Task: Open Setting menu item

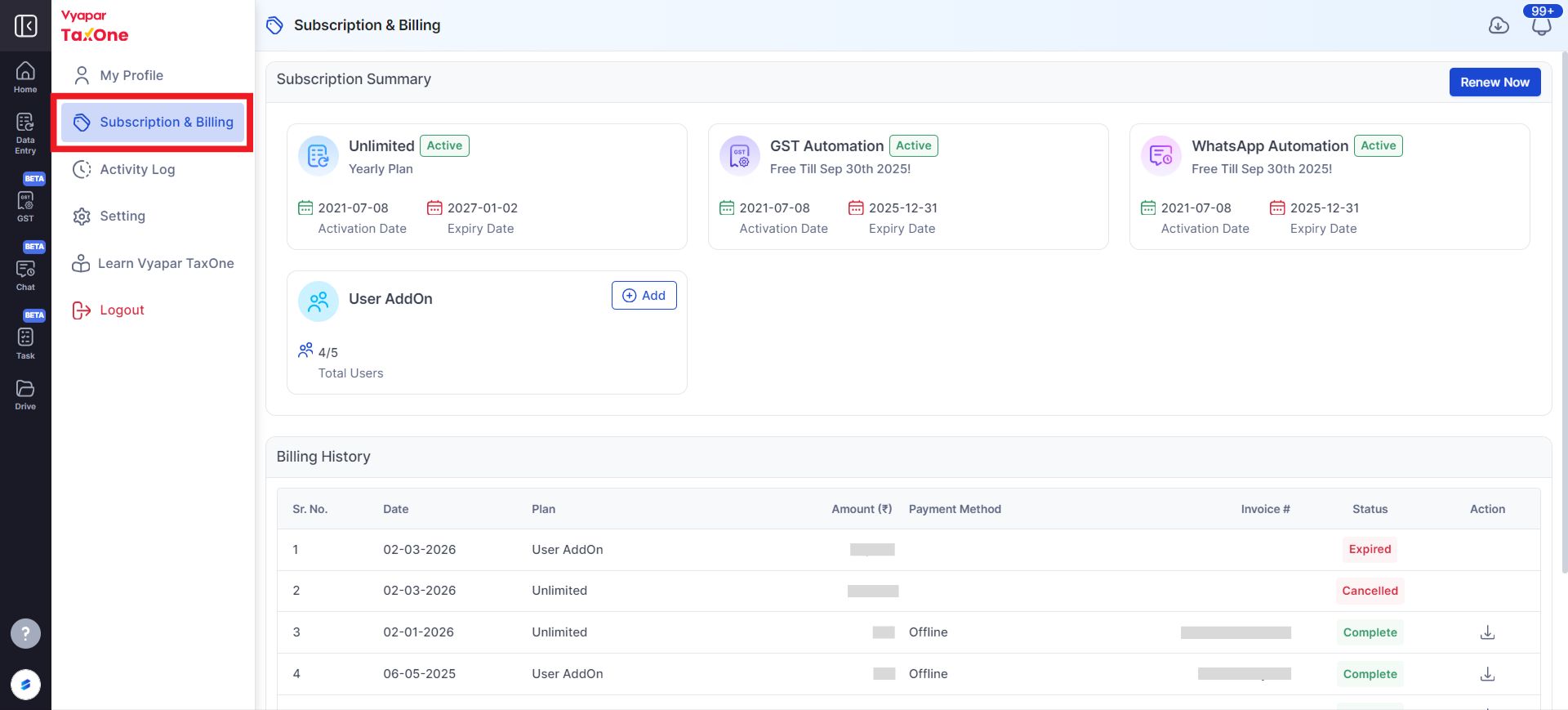Action: (x=153, y=216)
